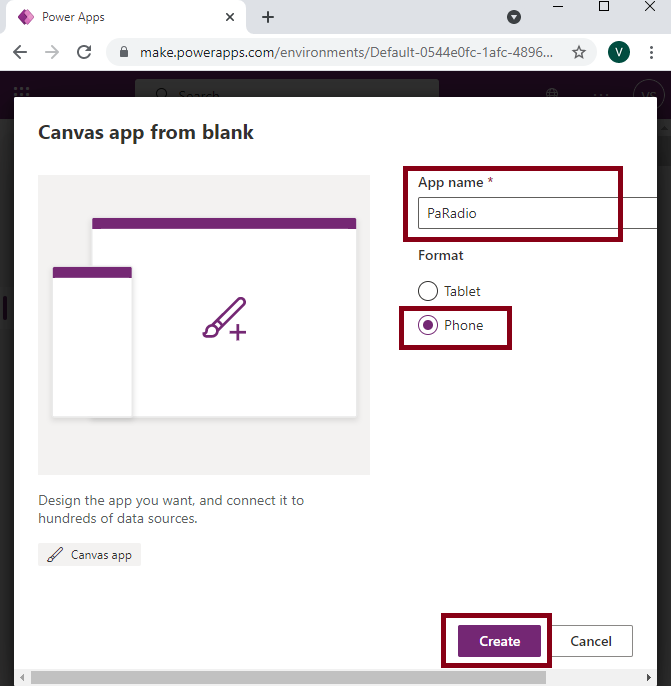Open the Chrome profile avatar V
671x686 pixels.
pos(618,52)
